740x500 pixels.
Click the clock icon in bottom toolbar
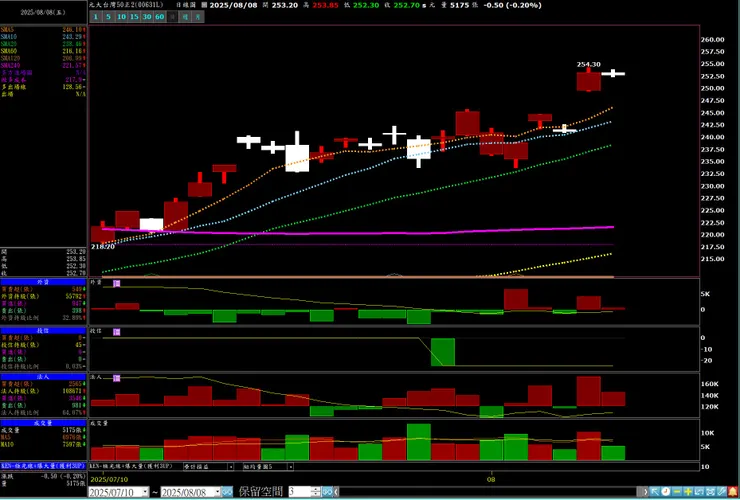pyautogui.click(x=665, y=492)
